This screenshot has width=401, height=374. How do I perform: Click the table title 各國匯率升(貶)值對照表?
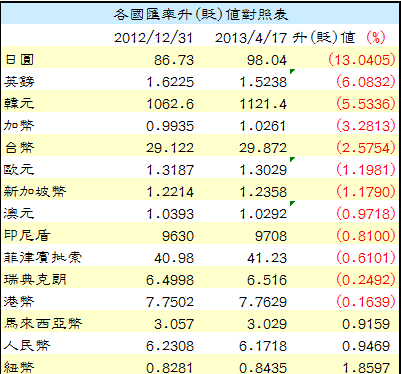(200, 15)
